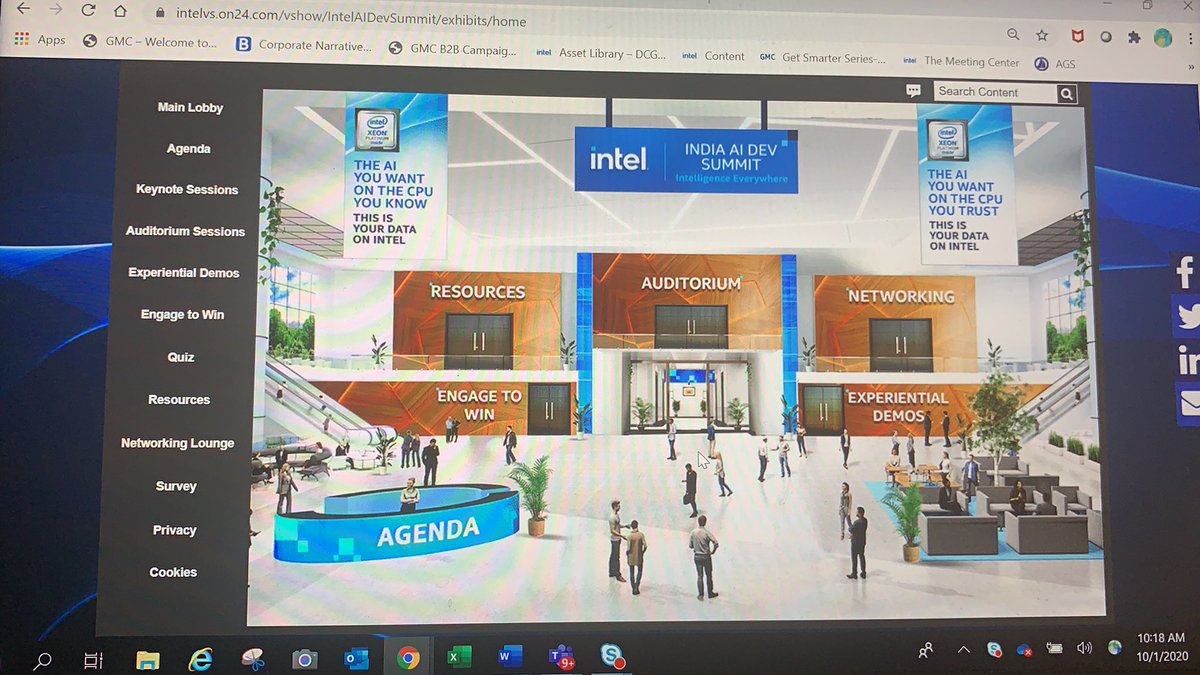
Task: Open the Privacy link in side menu
Action: click(x=174, y=530)
